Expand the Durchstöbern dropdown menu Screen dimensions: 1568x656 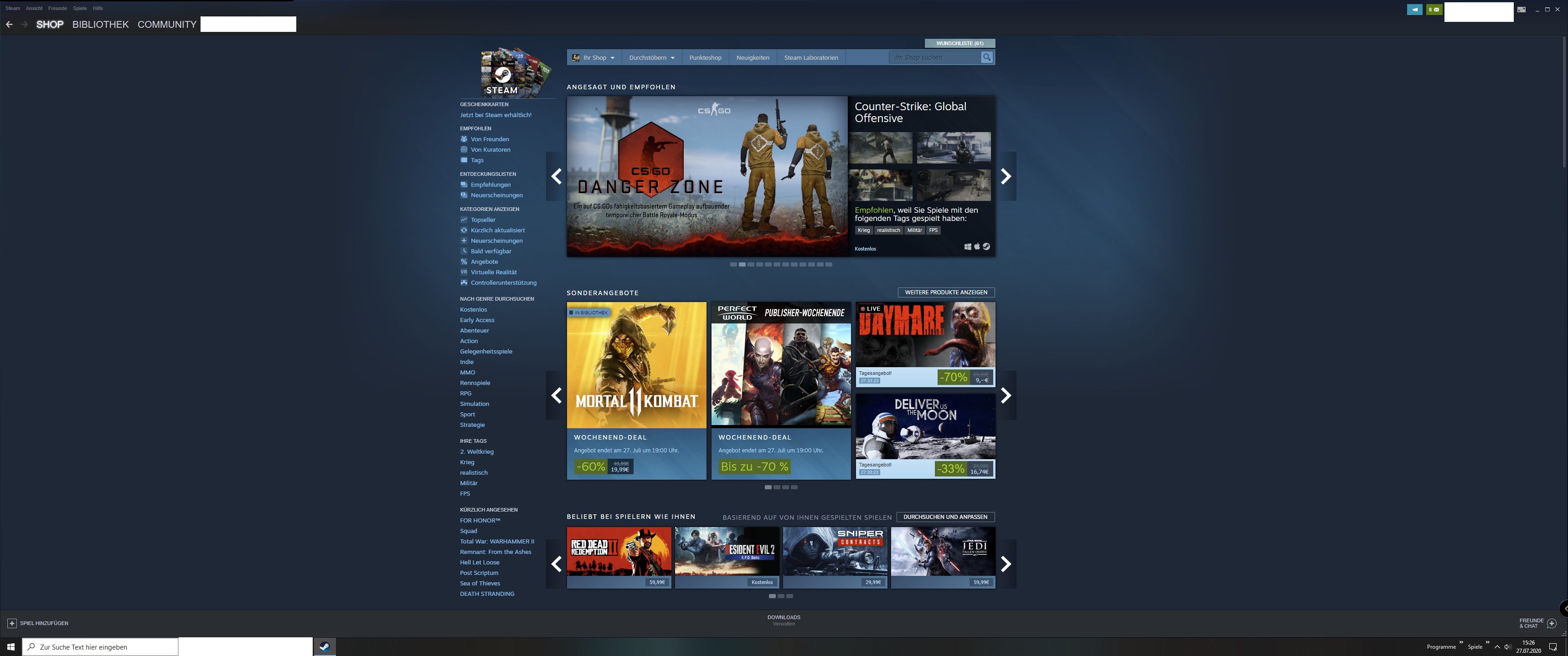point(651,58)
